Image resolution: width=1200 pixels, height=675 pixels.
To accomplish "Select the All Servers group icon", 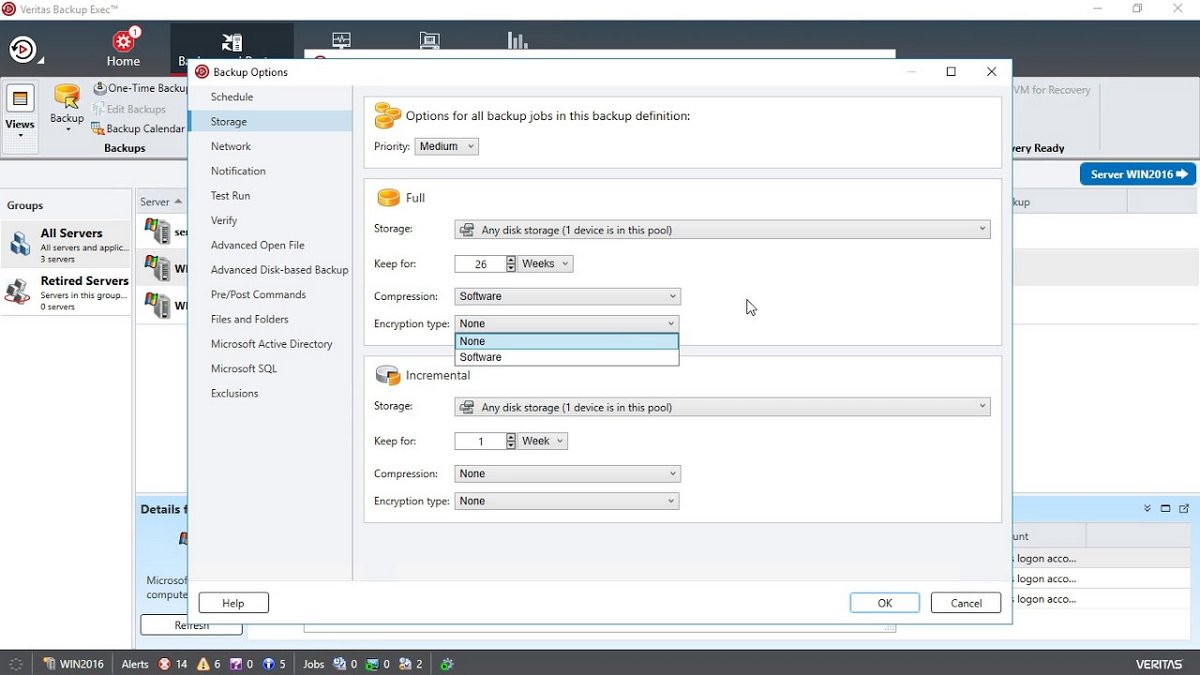I will pos(19,243).
